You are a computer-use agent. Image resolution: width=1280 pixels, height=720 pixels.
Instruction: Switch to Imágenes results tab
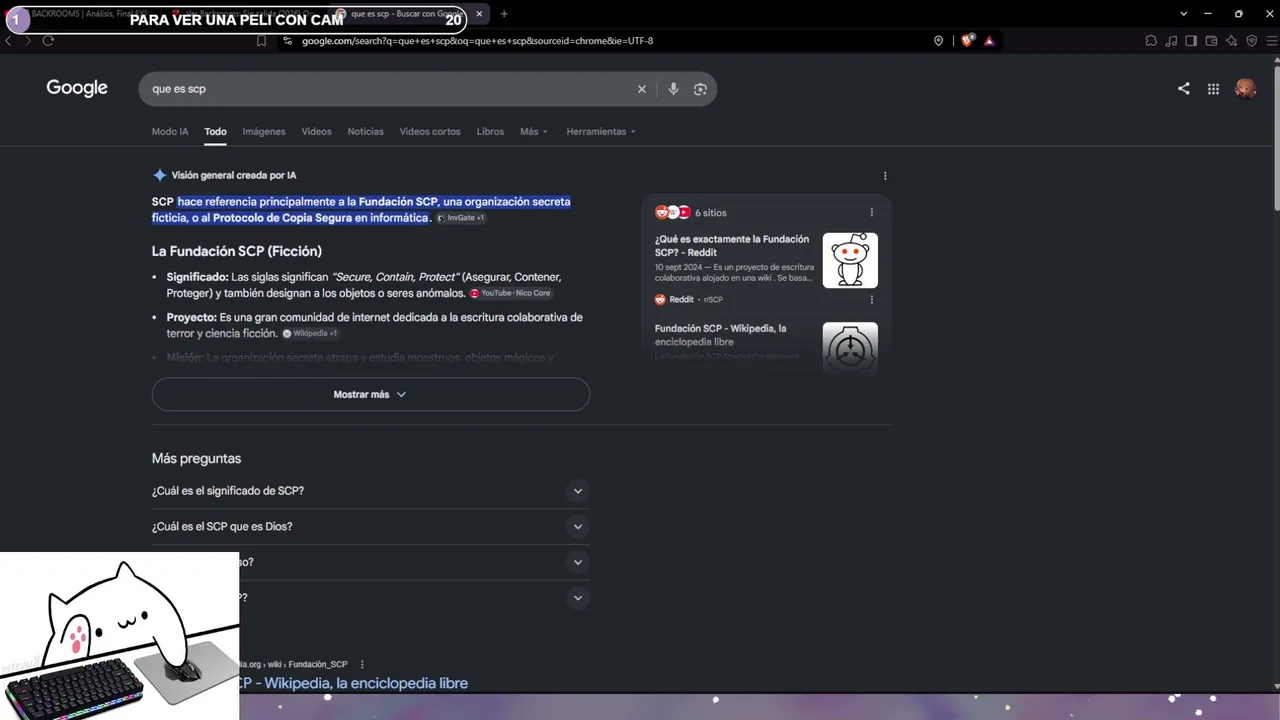point(264,132)
